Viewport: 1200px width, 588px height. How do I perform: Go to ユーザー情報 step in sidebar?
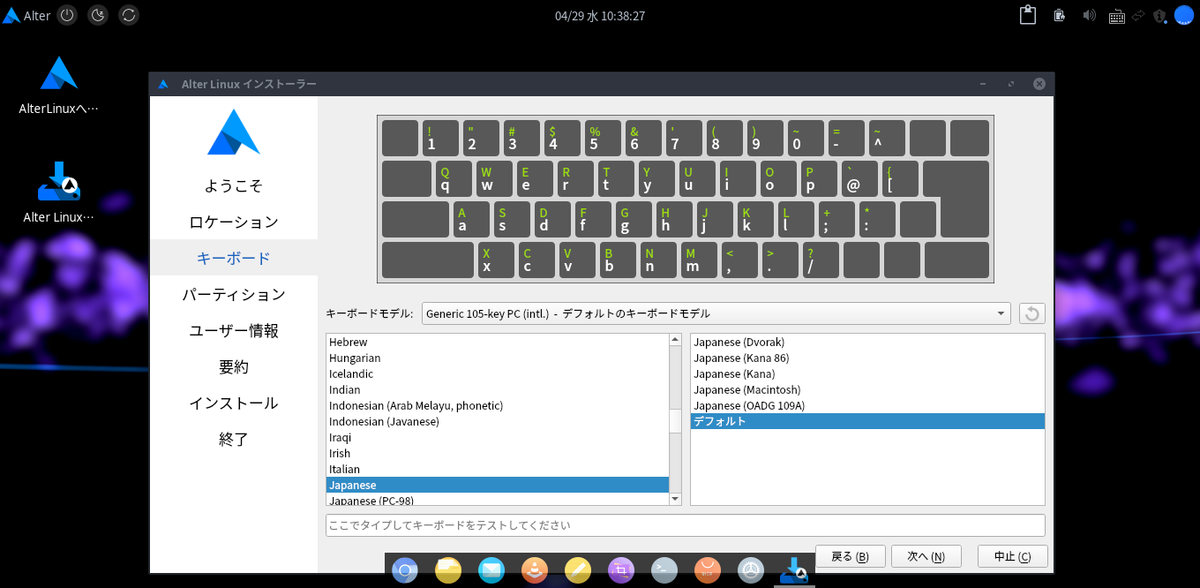tap(234, 331)
